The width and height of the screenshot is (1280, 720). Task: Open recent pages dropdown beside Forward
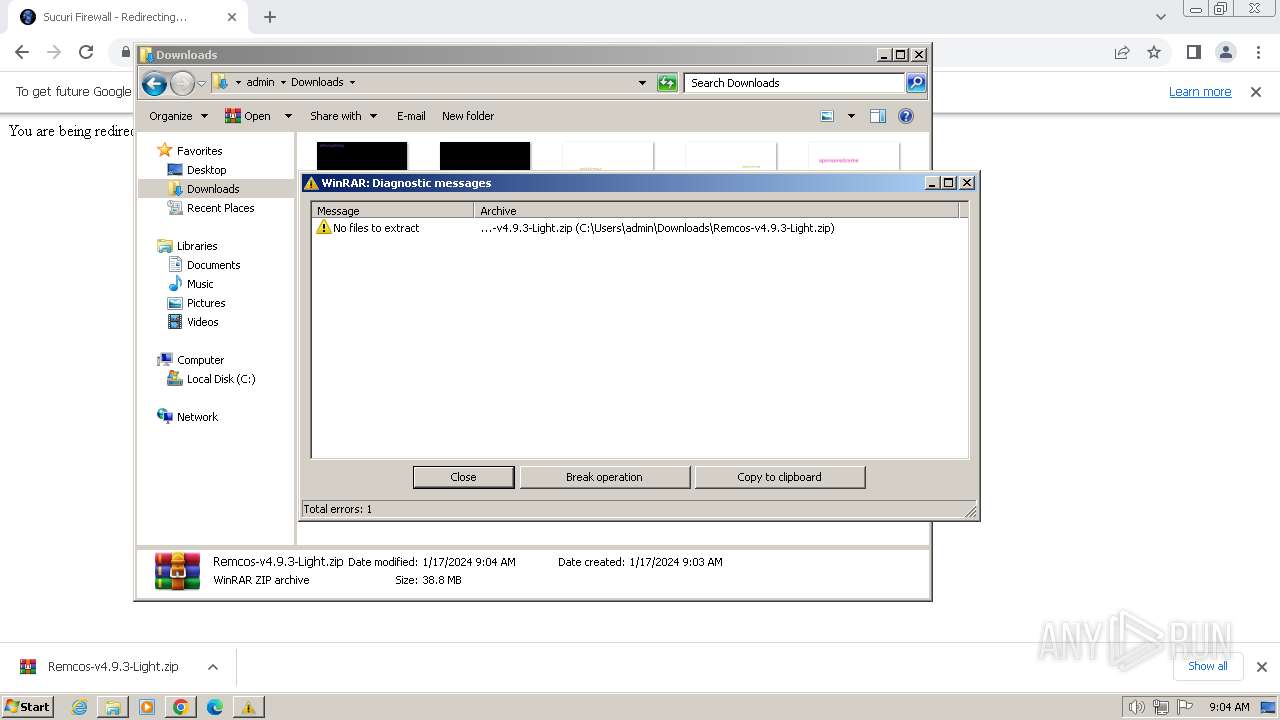201,83
